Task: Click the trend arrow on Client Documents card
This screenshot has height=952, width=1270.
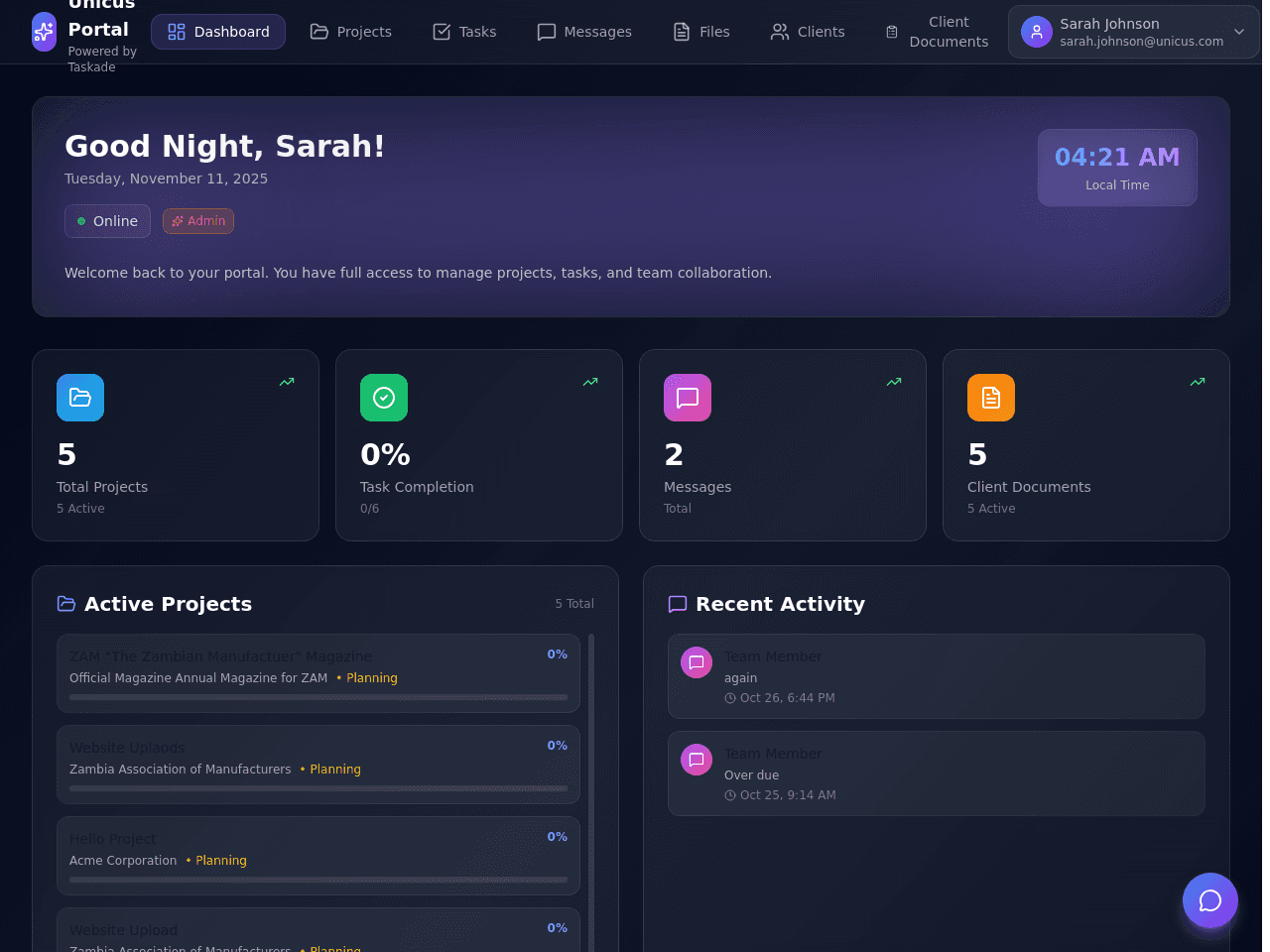Action: [1198, 382]
